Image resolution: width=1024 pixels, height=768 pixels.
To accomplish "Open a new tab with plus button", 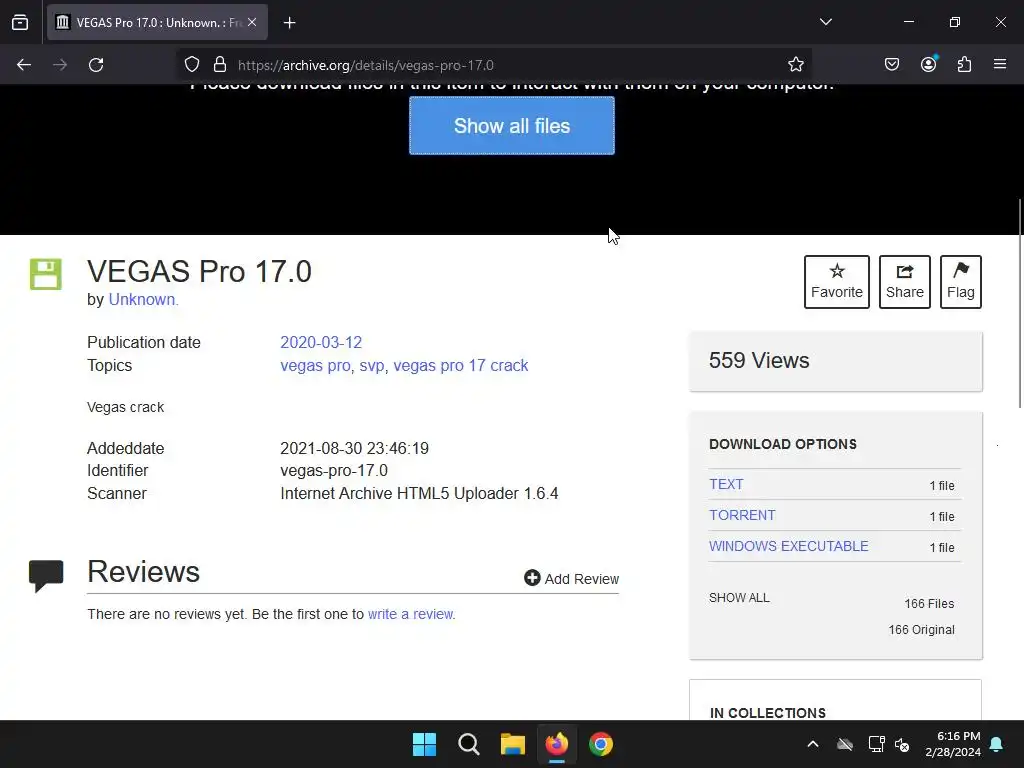I will click(290, 23).
